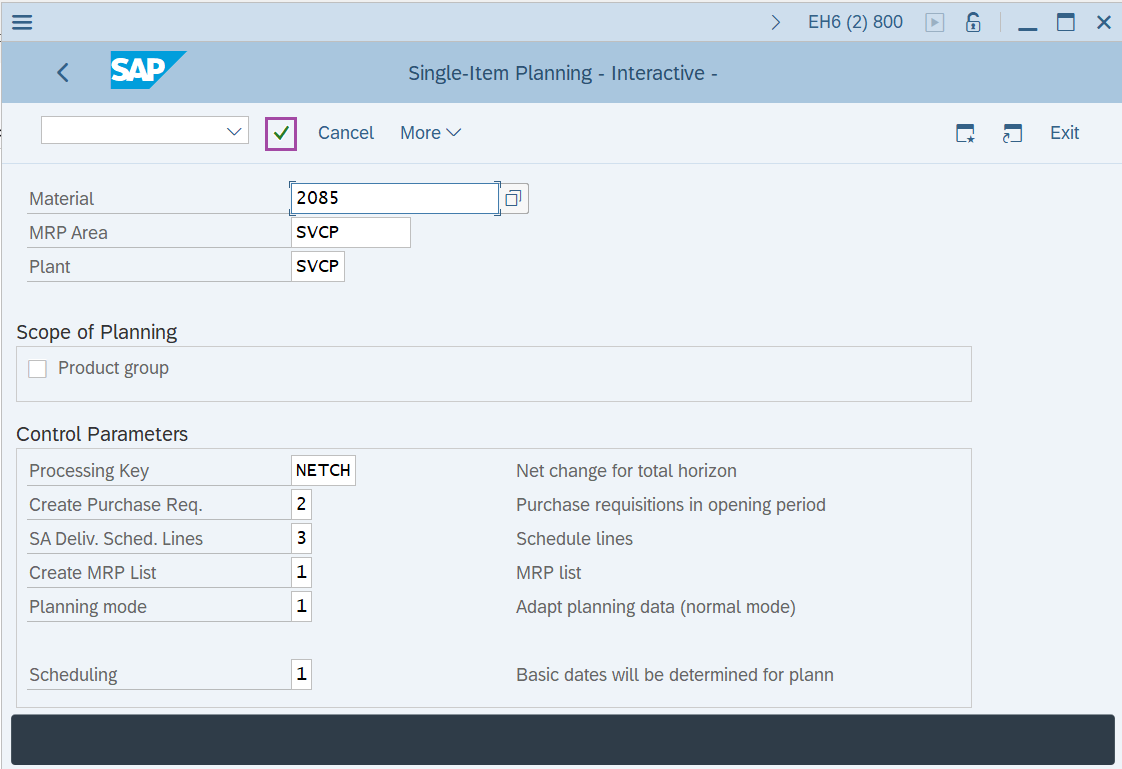Expand the chevron before EH6 system info
This screenshot has width=1122, height=769.
point(776,22)
